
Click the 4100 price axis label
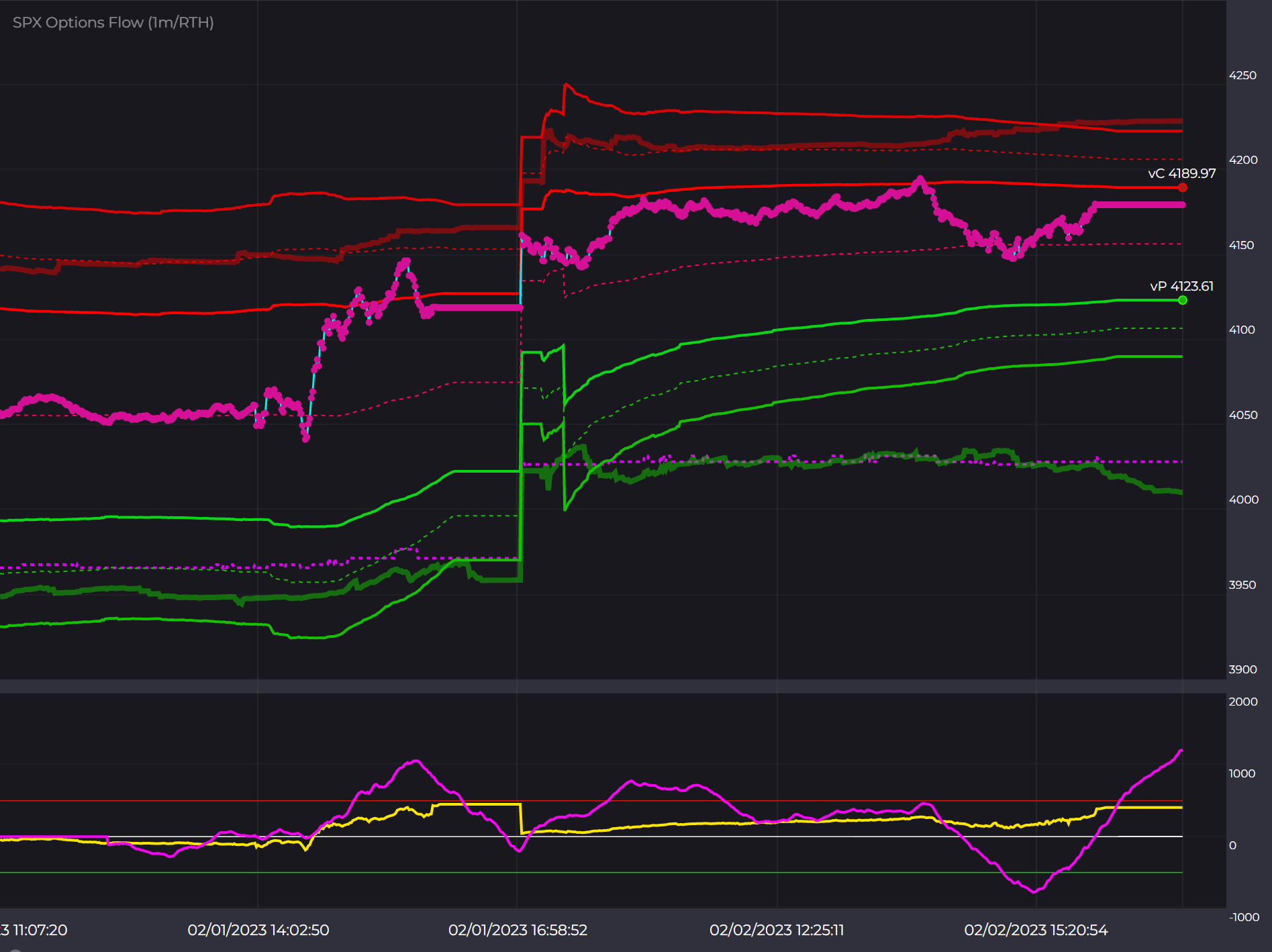(x=1242, y=330)
